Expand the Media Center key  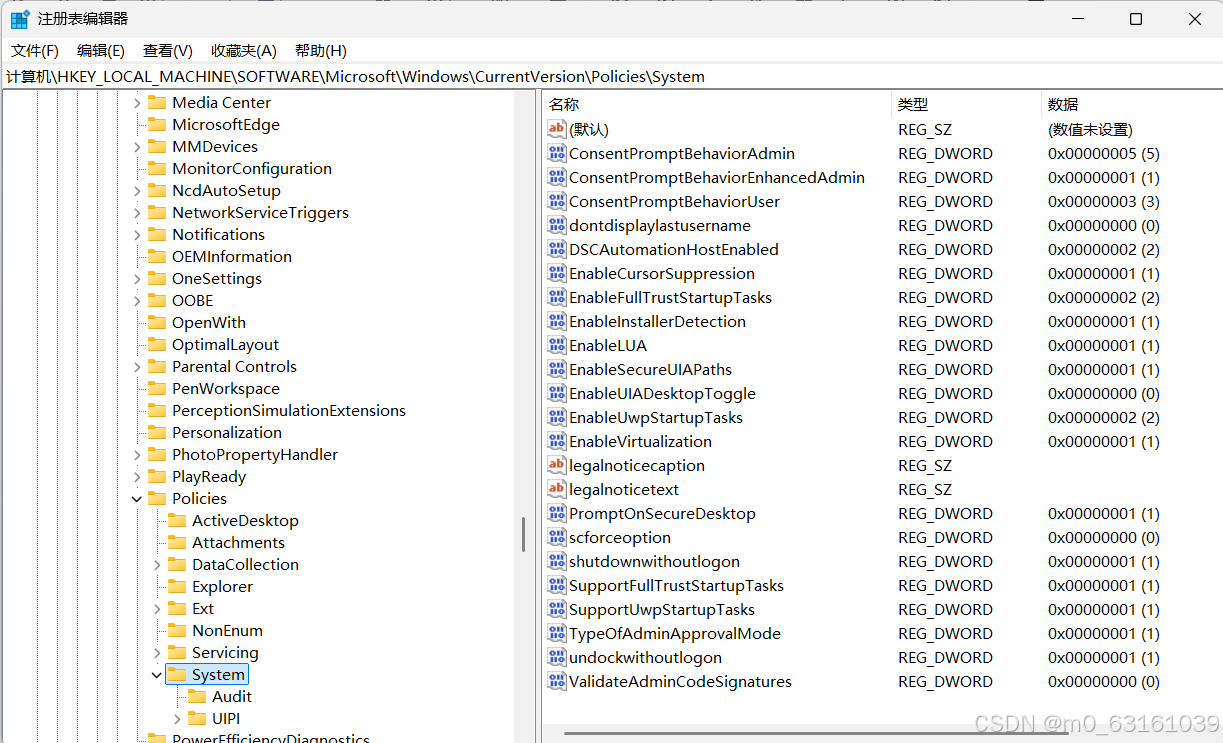tap(137, 102)
